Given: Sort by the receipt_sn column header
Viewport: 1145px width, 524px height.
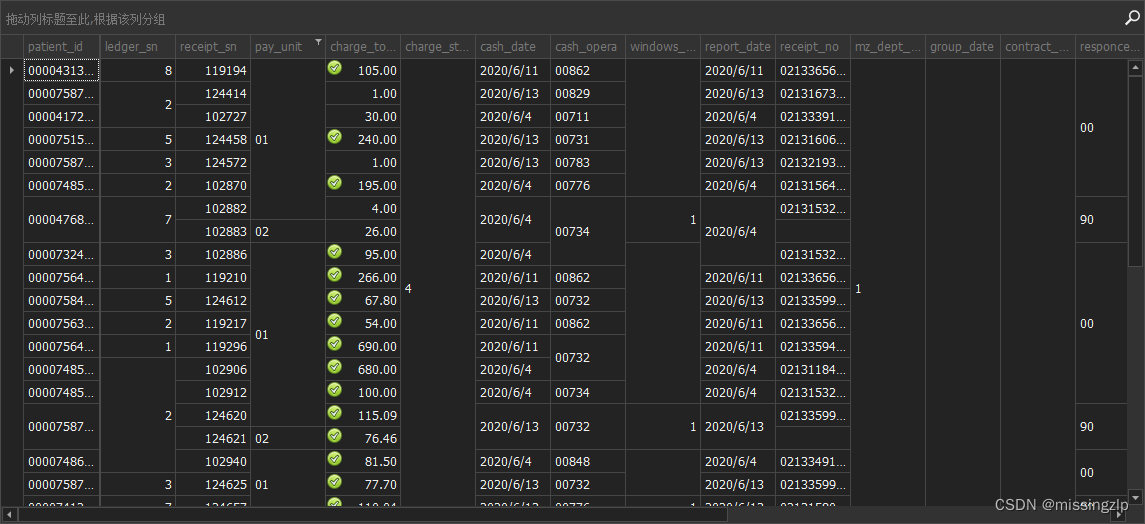Looking at the screenshot, I should (x=212, y=47).
